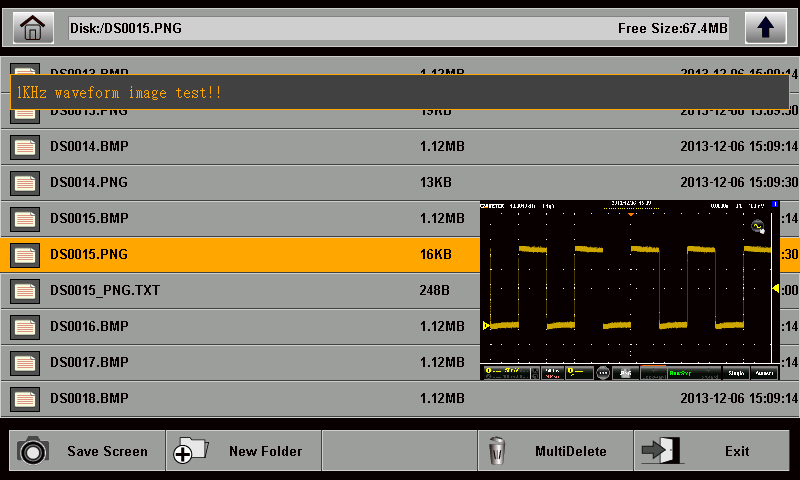The width and height of the screenshot is (800, 480).
Task: Click the 13KB size of DS0014.PNG
Action: tap(436, 182)
